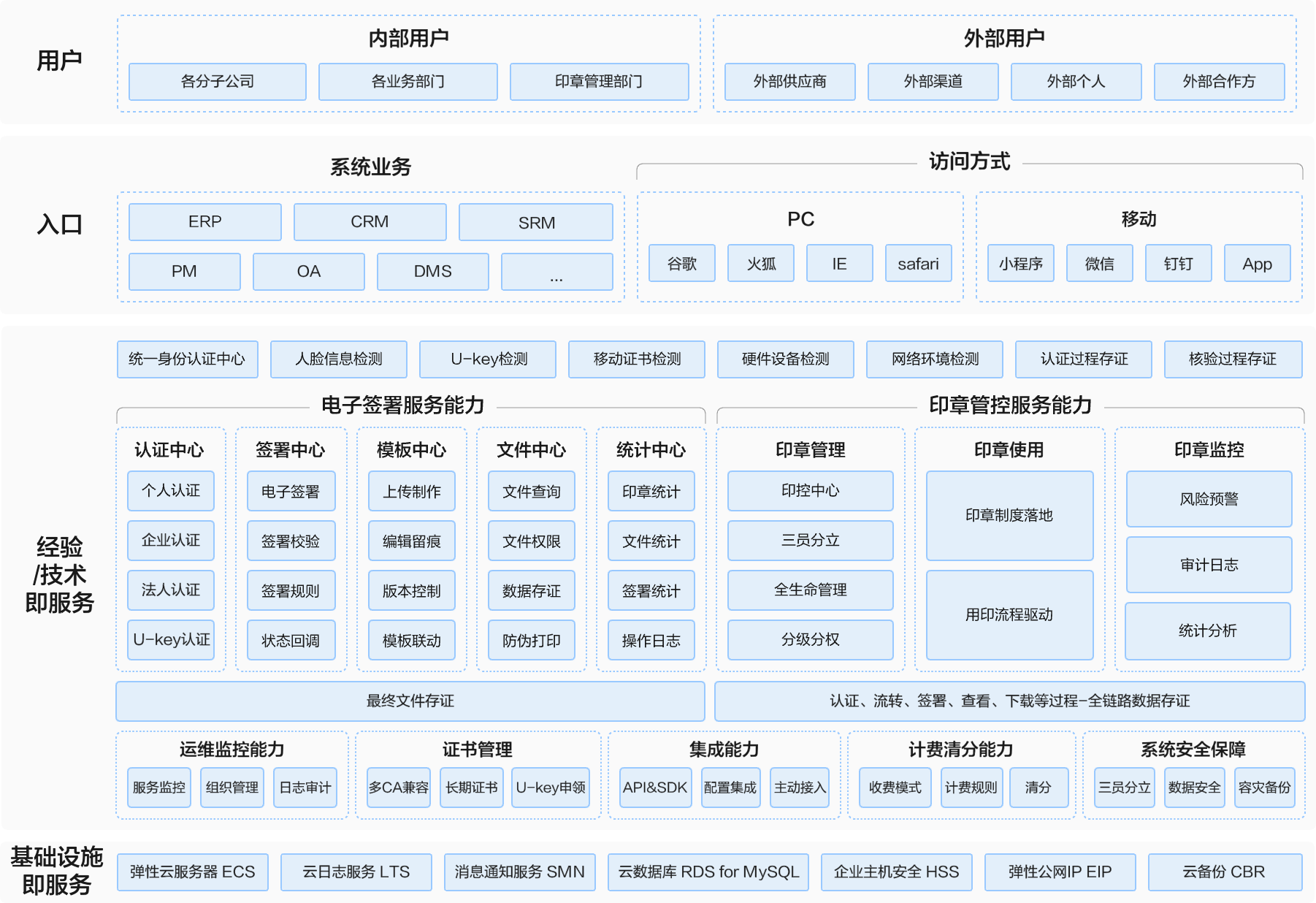Click the 外部供应商 box
The height and width of the screenshot is (903, 1316).
[x=789, y=81]
